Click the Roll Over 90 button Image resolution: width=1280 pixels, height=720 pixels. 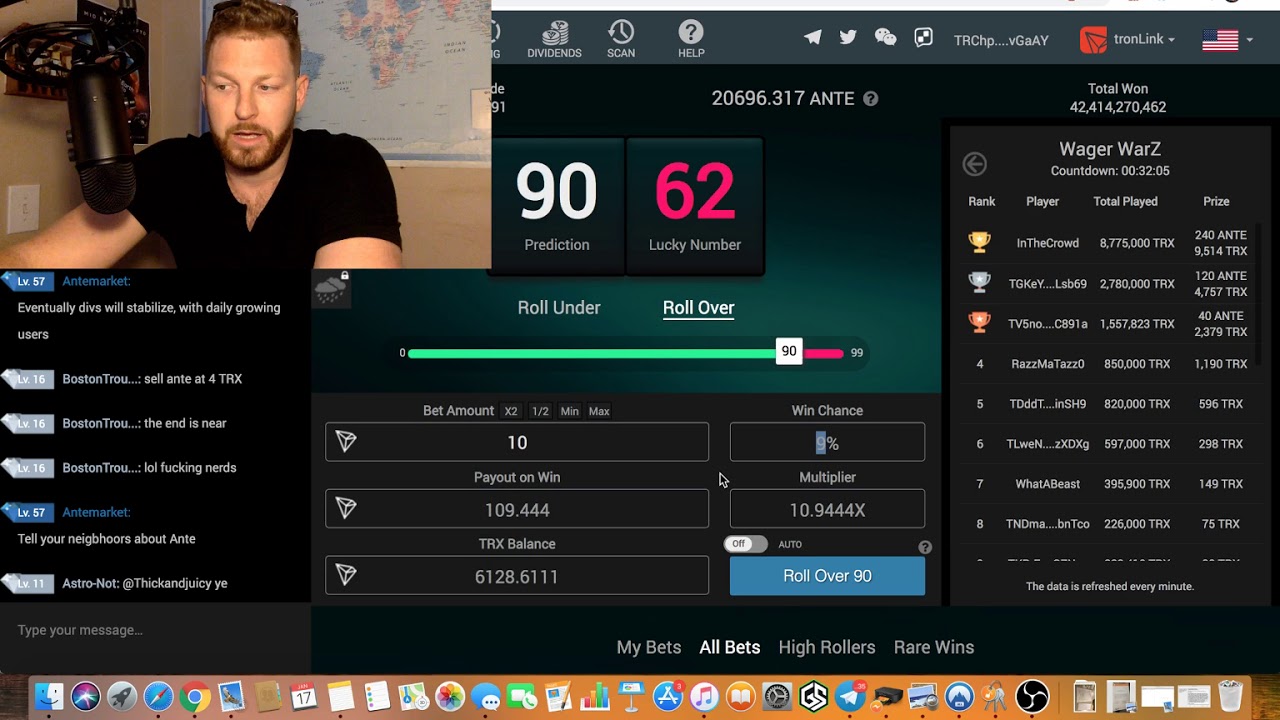(827, 576)
